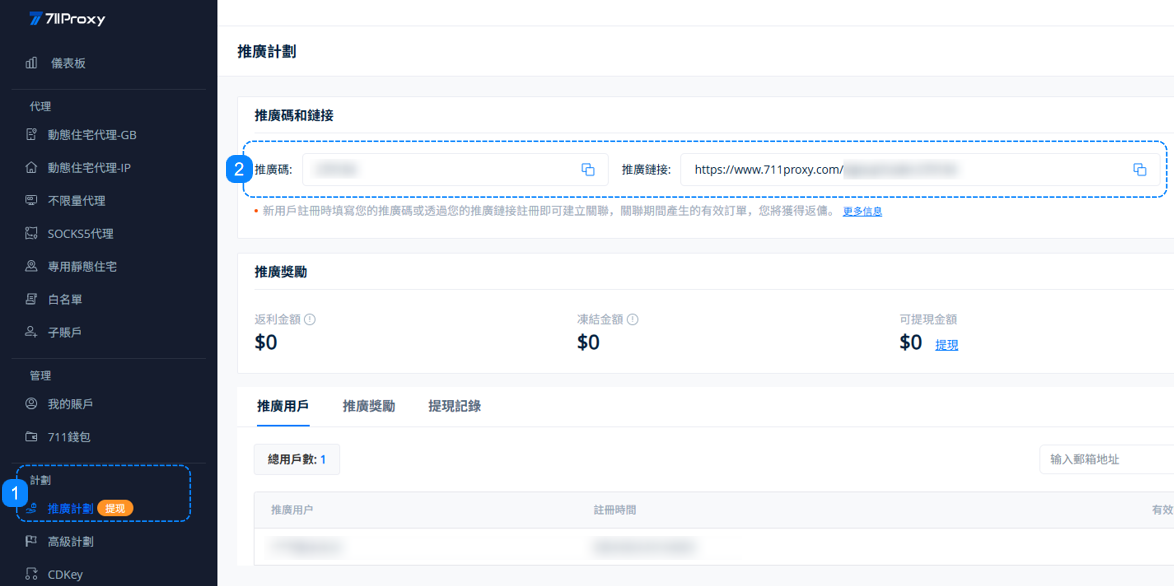Open CDKey in sidebar

click(x=65, y=574)
